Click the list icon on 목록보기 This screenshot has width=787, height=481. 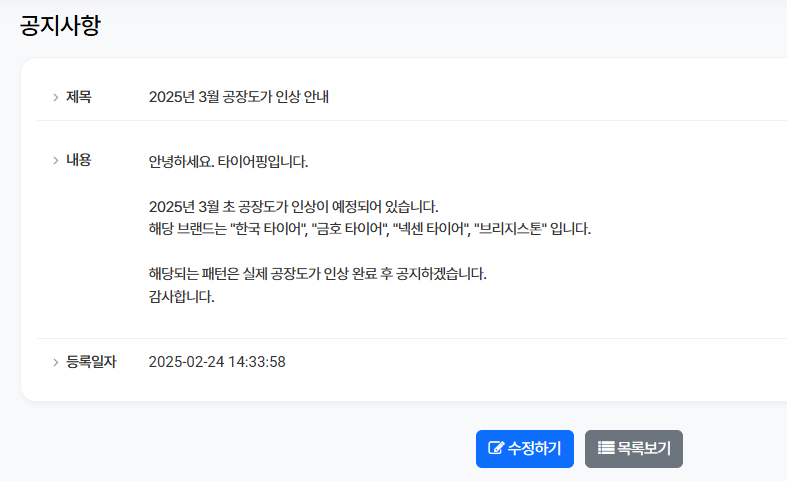click(x=605, y=448)
